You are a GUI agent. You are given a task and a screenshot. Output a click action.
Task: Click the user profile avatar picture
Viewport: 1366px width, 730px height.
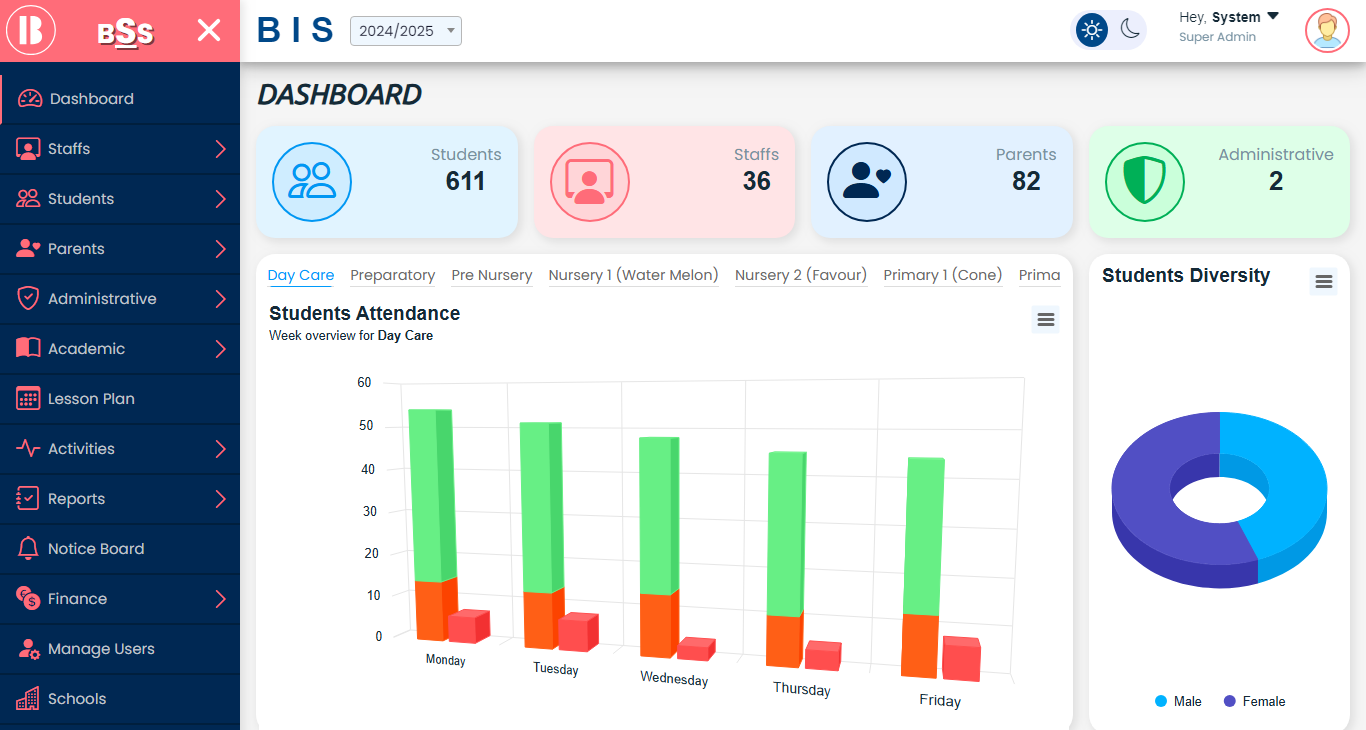[x=1326, y=30]
